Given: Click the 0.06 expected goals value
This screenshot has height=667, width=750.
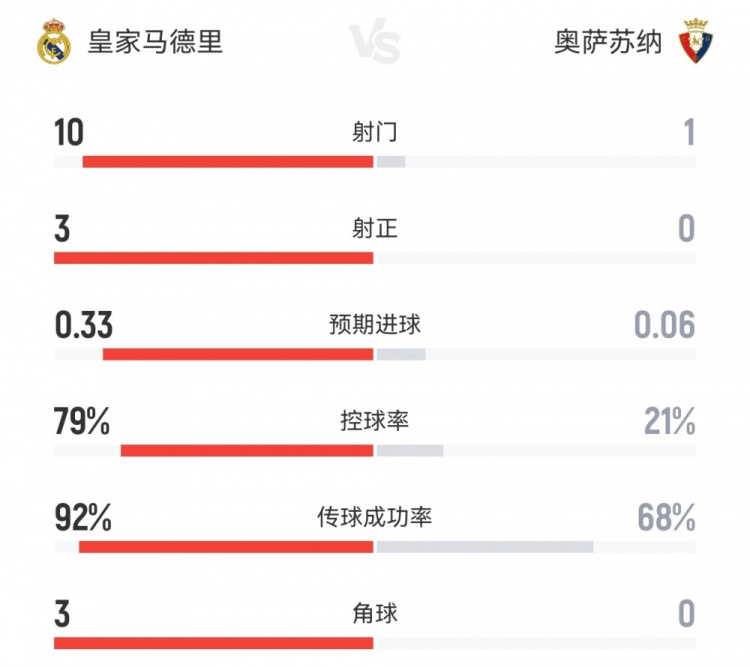Looking at the screenshot, I should 664,325.
